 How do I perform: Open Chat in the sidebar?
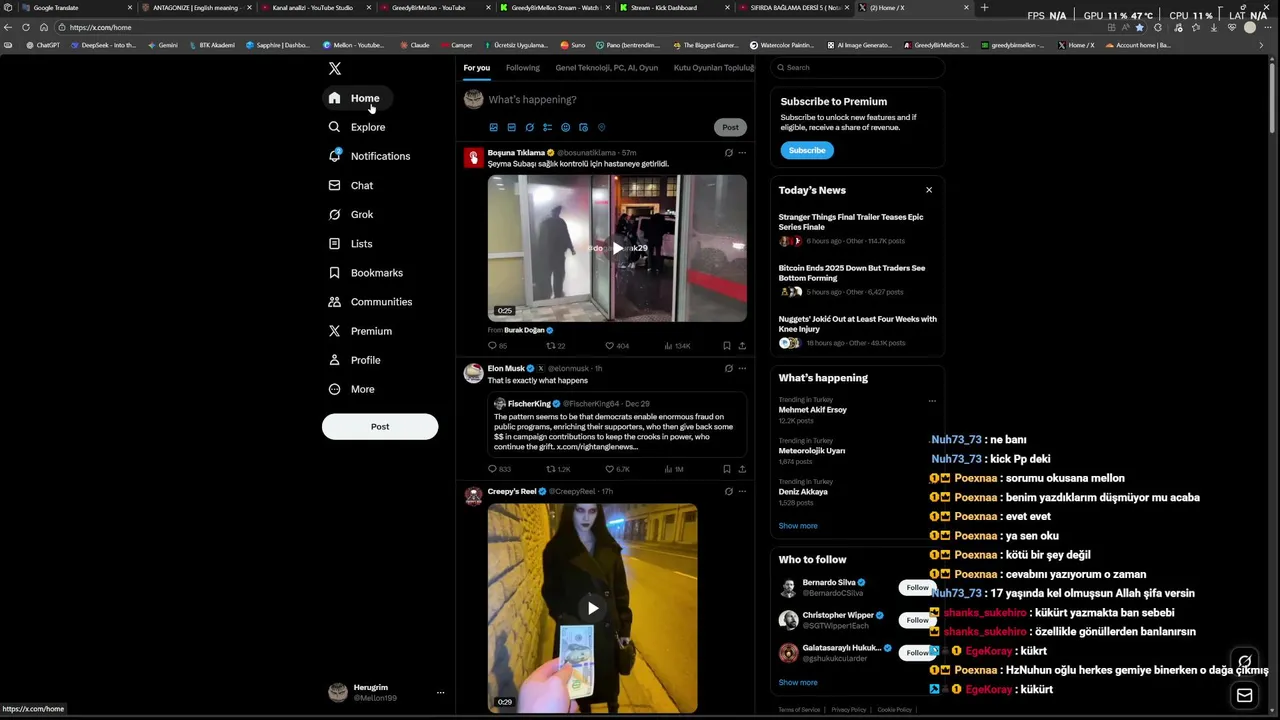(x=351, y=185)
